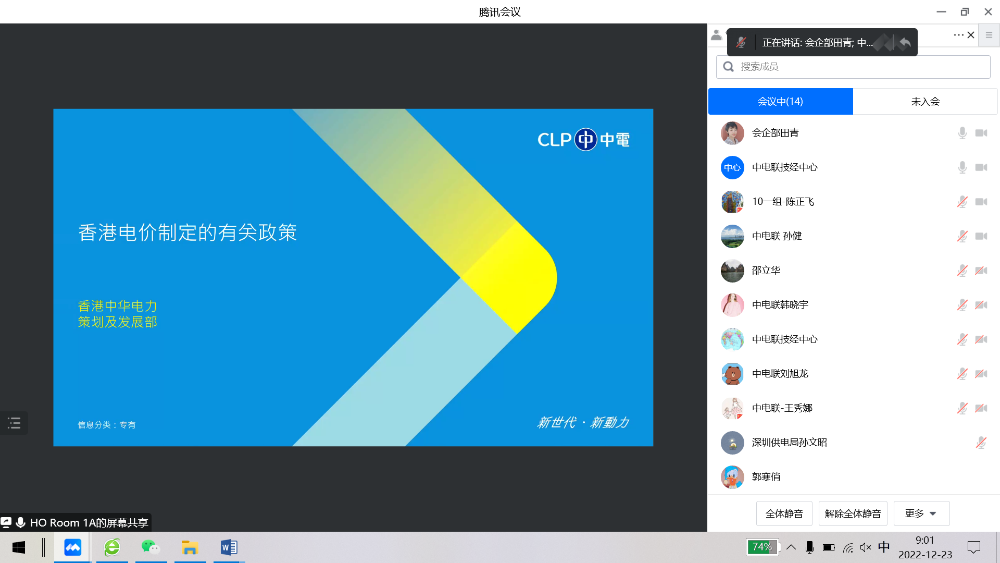Viewport: 1000px width, 563px height.
Task: Click the muted microphone icon in the speaking banner
Action: [740, 43]
